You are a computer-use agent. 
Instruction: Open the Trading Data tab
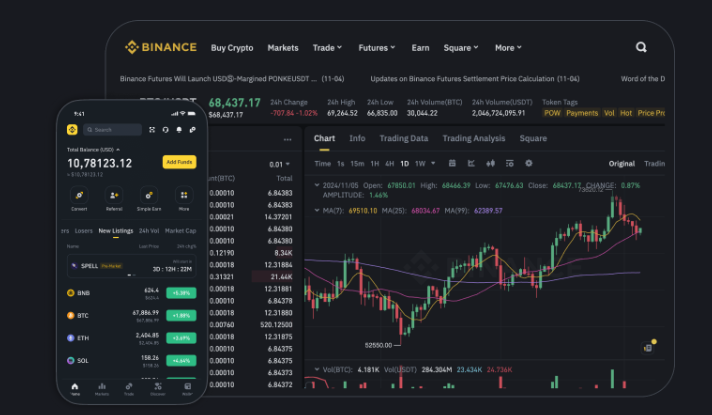coord(404,138)
